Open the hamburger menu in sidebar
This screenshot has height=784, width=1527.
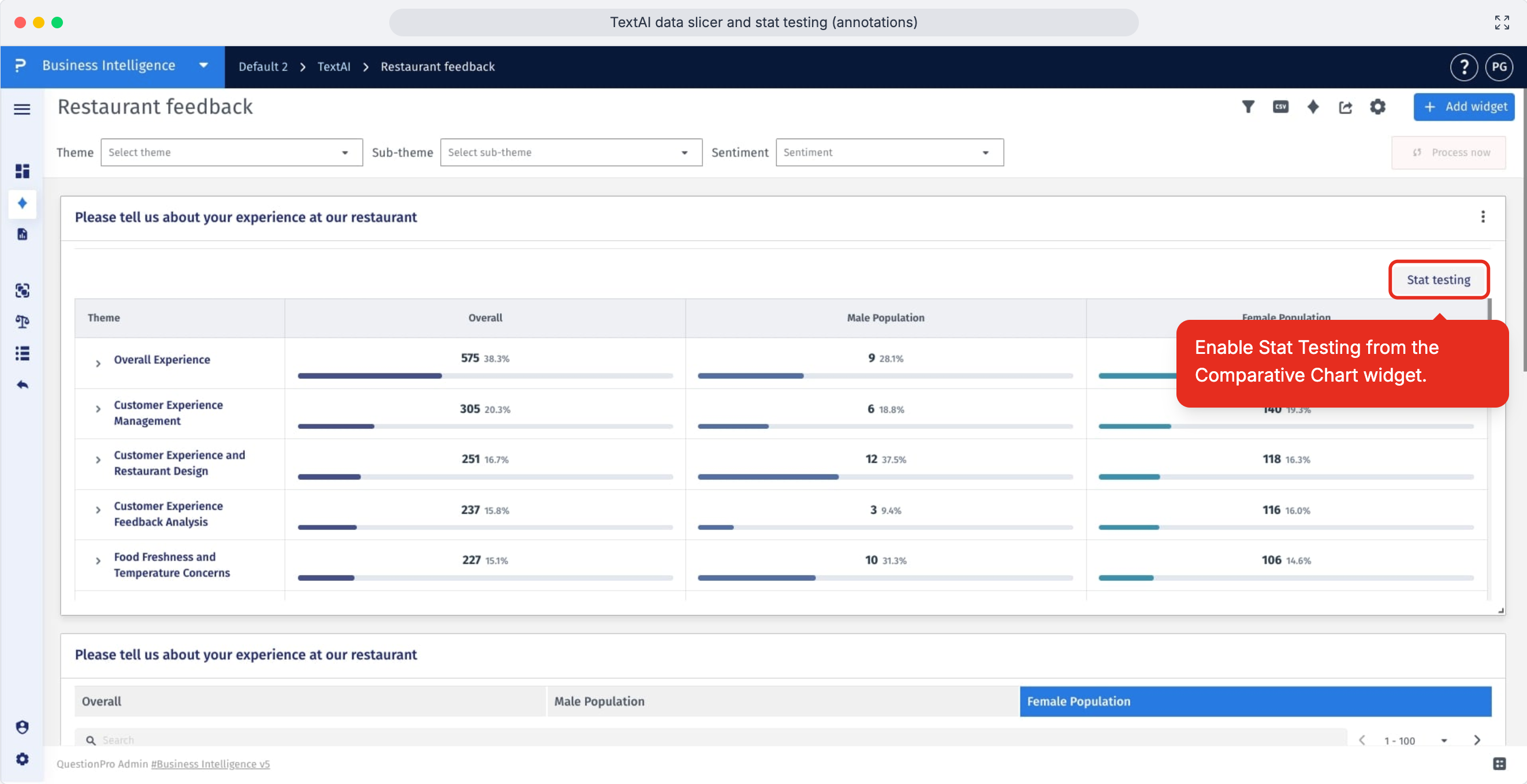tap(22, 109)
